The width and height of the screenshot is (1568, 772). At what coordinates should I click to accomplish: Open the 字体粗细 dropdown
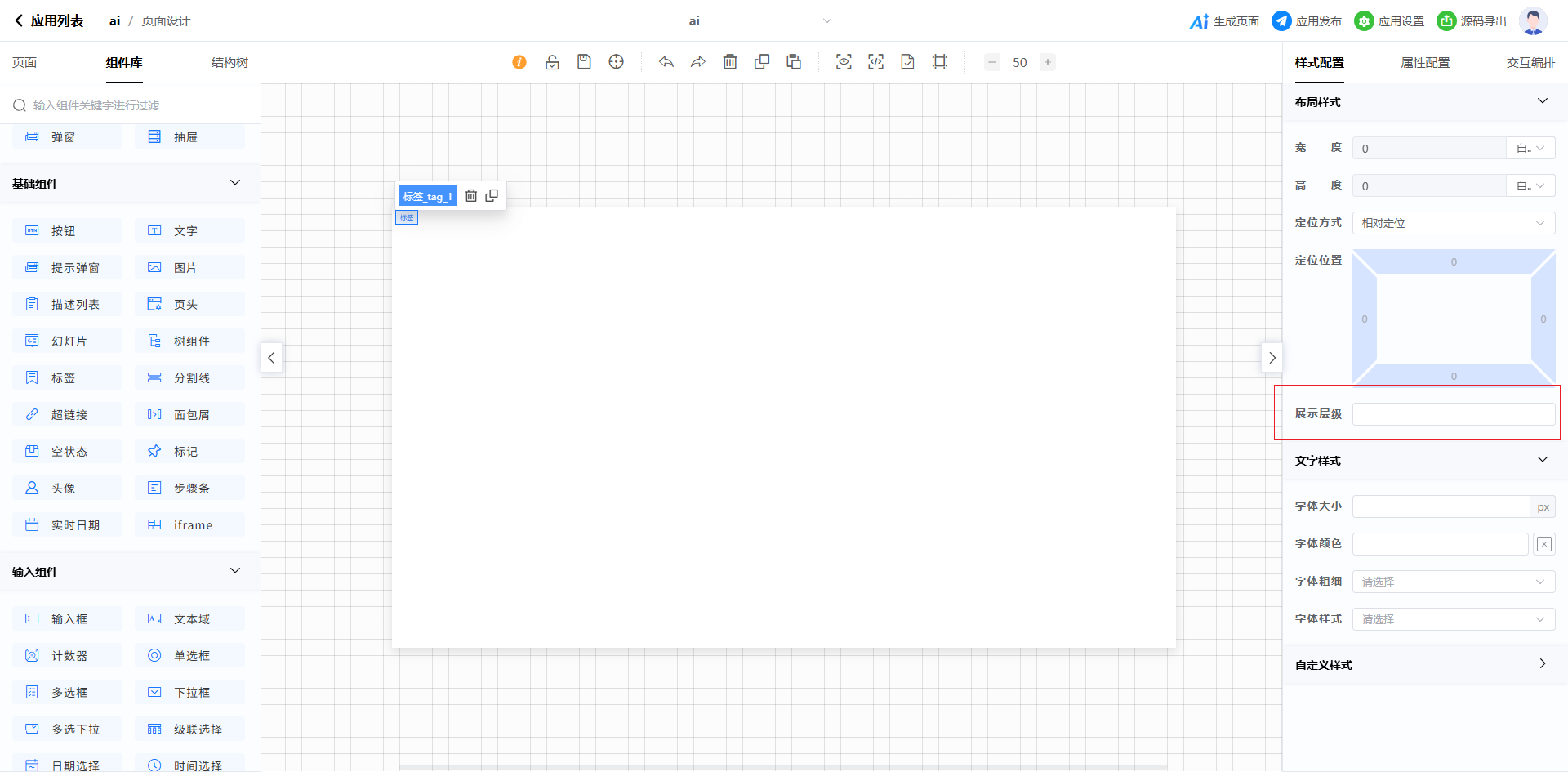pos(1453,582)
